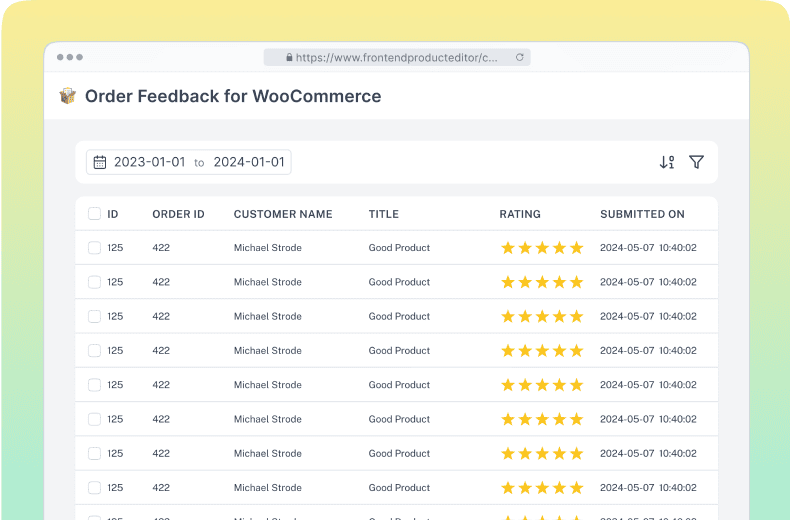790x520 pixels.
Task: Click the padlock icon in address bar
Action: [289, 58]
